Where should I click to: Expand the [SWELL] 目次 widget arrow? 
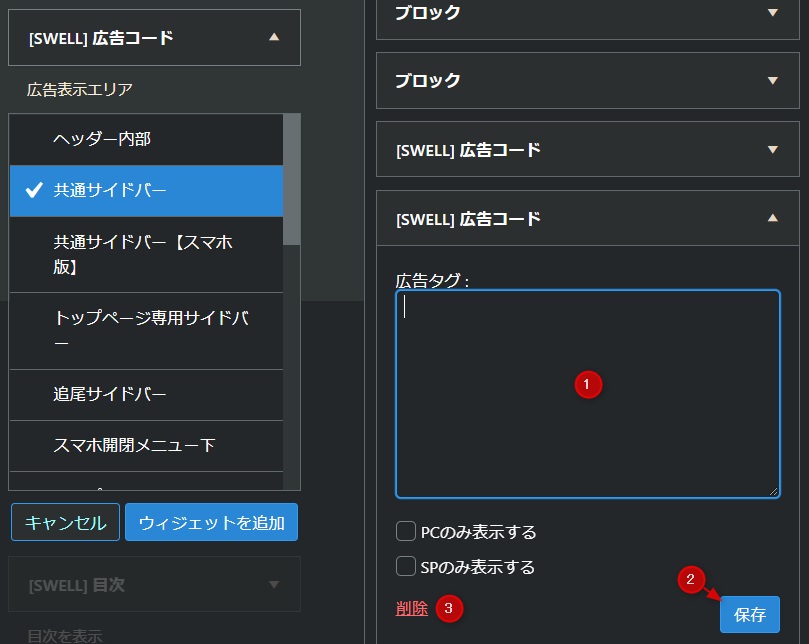274,584
